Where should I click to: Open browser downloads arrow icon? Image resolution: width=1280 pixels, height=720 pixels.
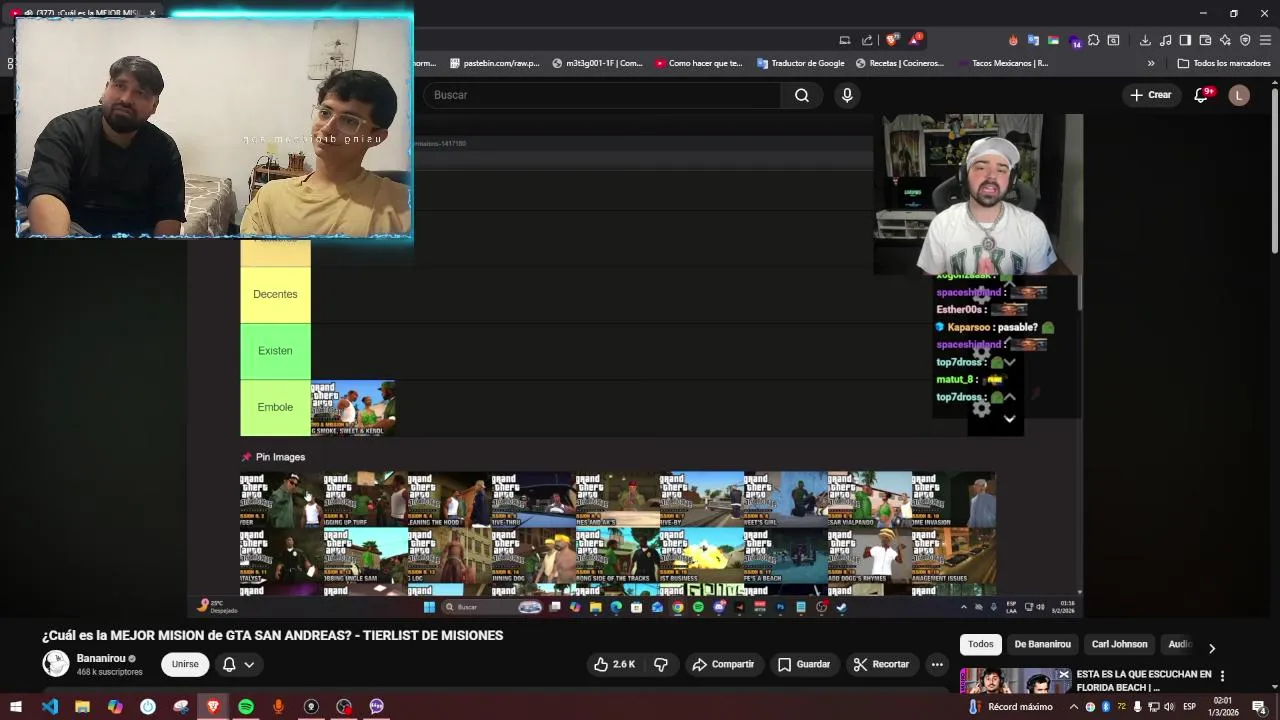(1145, 40)
